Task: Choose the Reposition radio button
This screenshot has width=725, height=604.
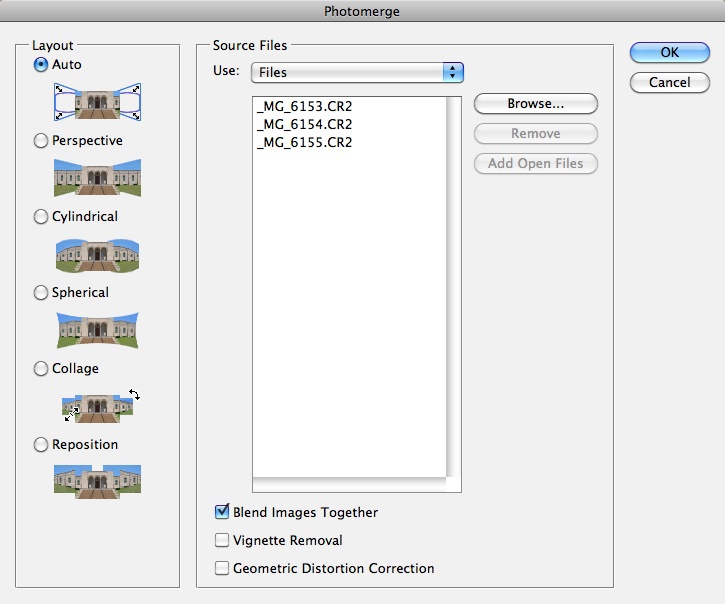Action: coord(41,445)
